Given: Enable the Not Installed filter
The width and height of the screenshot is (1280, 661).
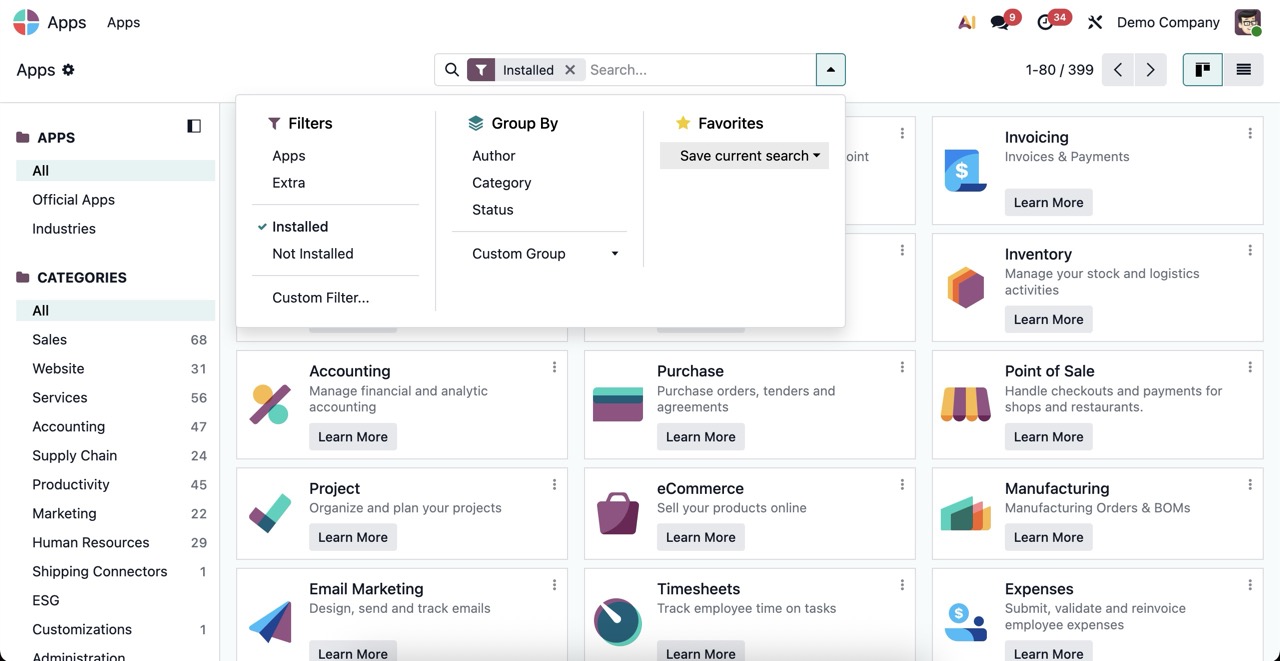Looking at the screenshot, I should (312, 254).
